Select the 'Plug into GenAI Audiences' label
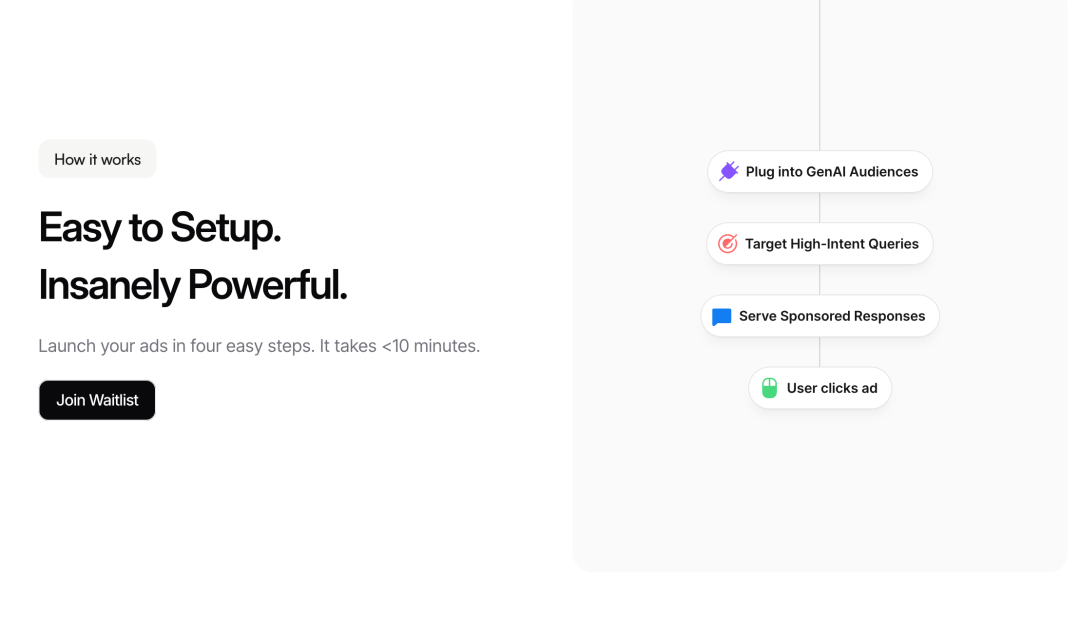Image resolution: width=1080 pixels, height=620 pixels. point(831,172)
